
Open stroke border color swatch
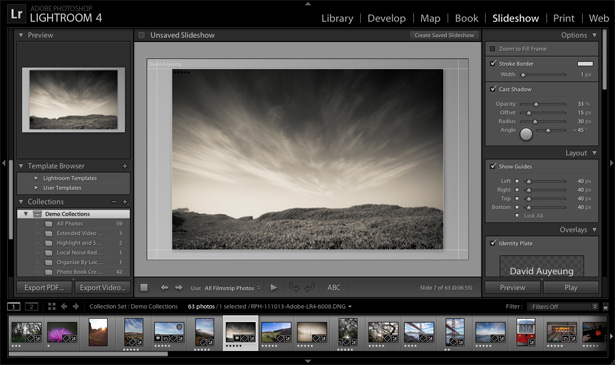[585, 64]
